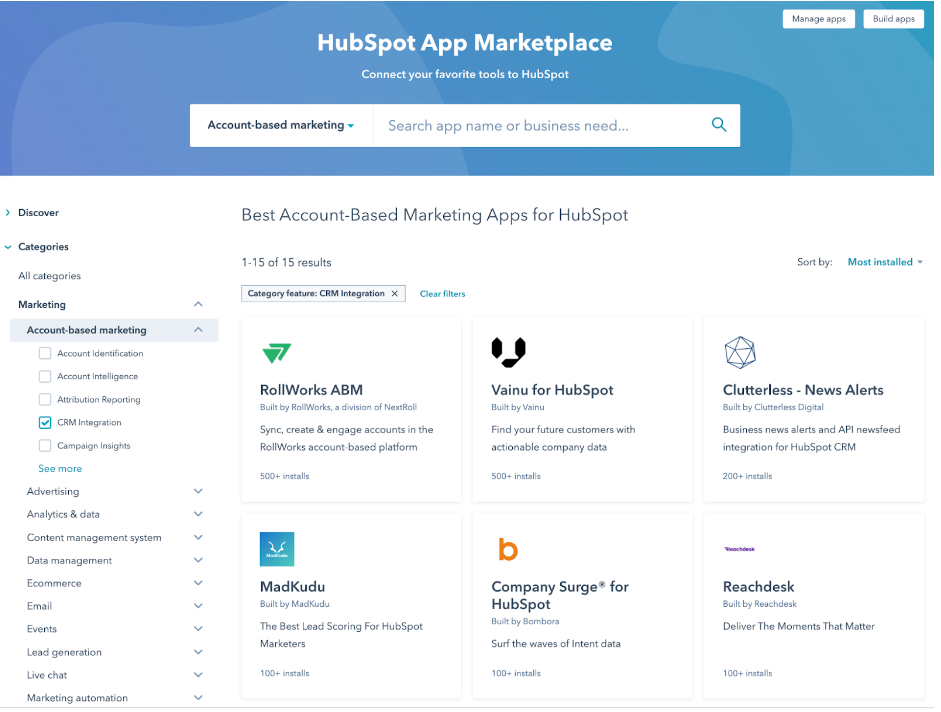Open the Most installed sort dropdown
The height and width of the screenshot is (712, 941).
point(885,262)
